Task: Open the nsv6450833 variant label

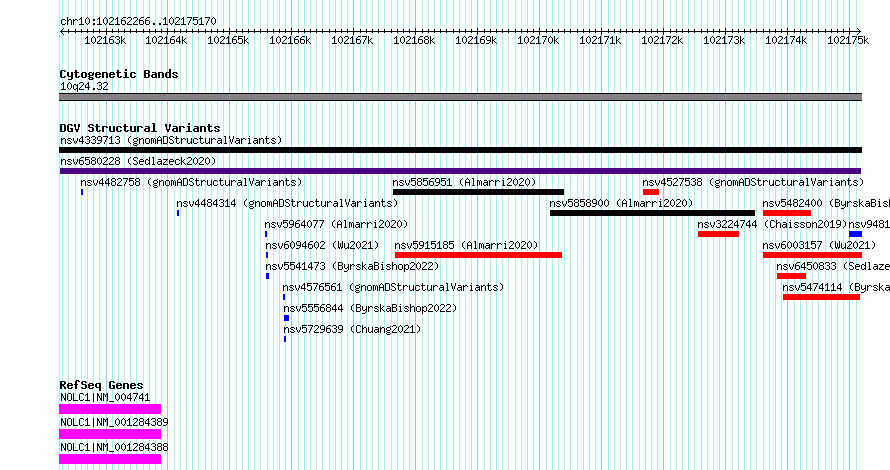Action: coord(833,266)
